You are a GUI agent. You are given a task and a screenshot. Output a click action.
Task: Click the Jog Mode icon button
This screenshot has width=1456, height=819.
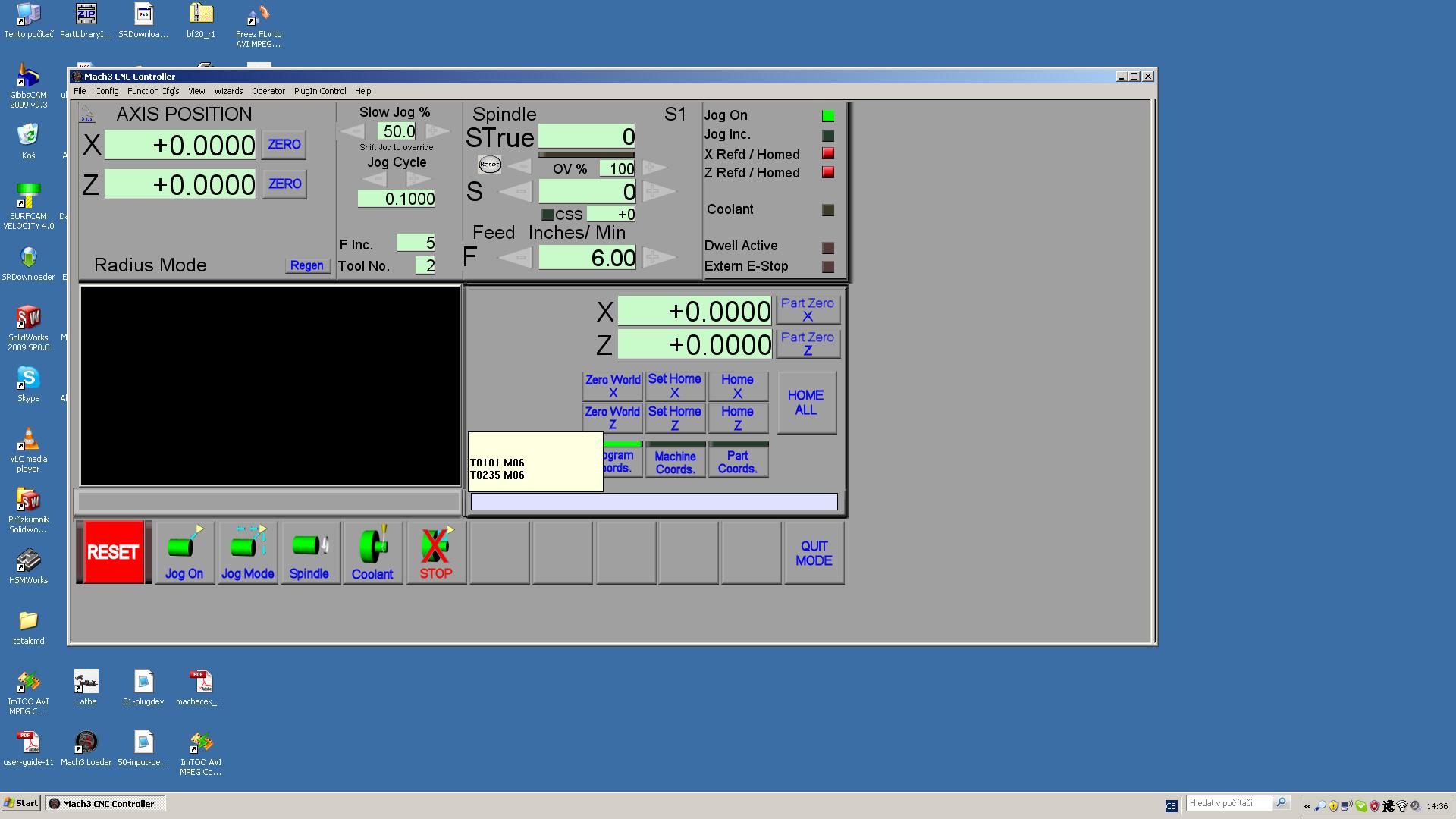pyautogui.click(x=247, y=552)
